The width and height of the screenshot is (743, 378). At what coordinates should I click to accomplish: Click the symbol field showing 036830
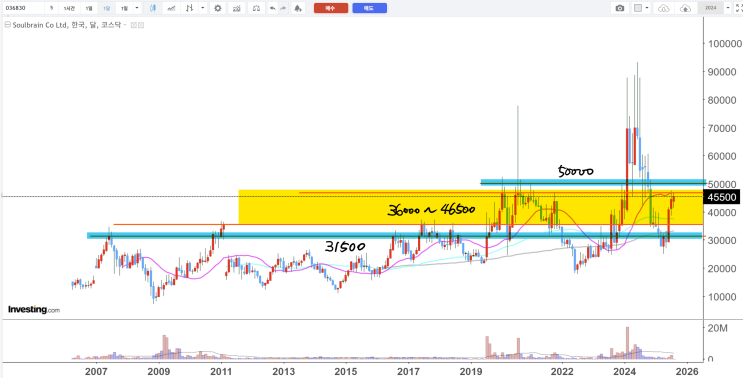[23, 8]
